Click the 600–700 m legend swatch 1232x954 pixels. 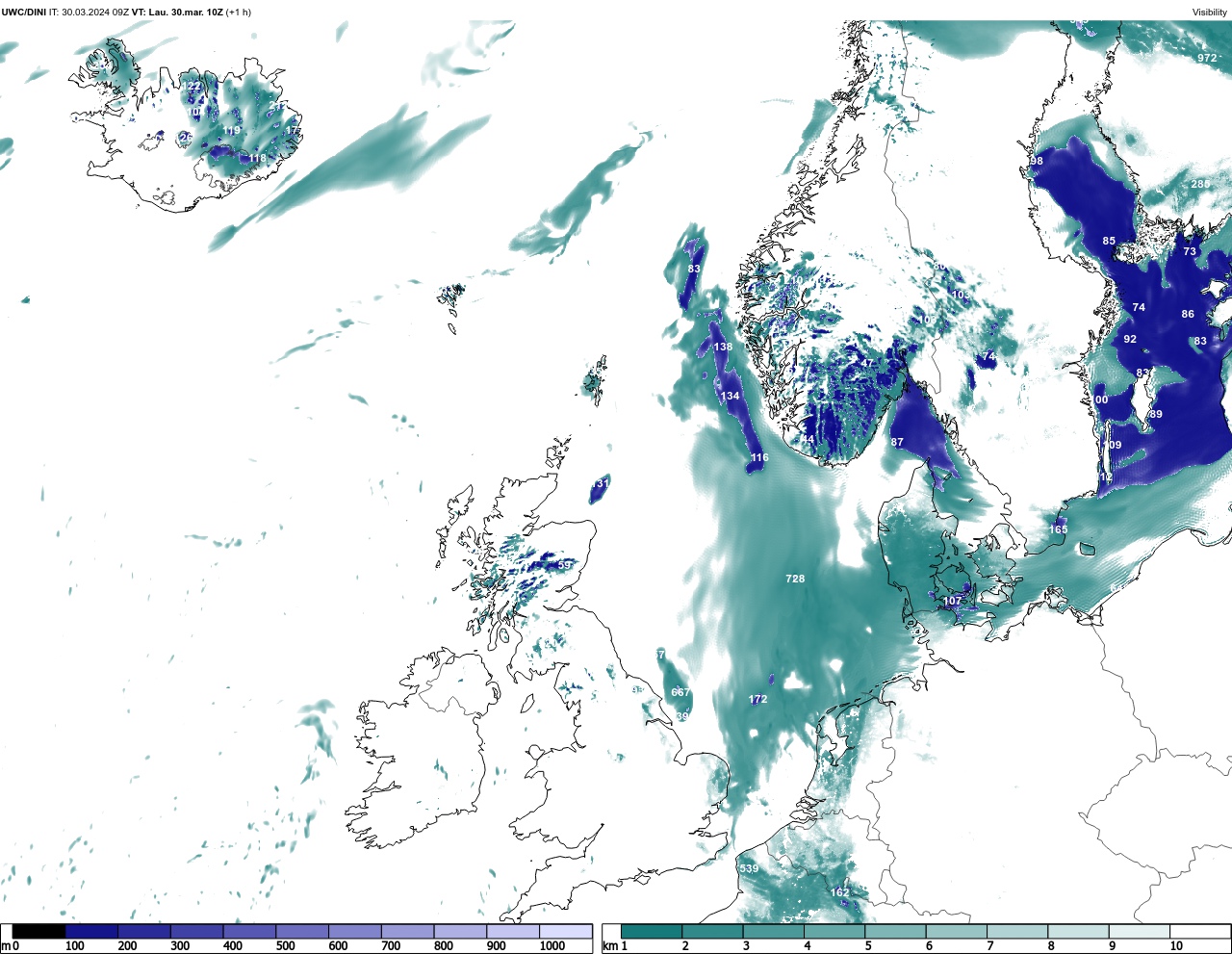355,931
